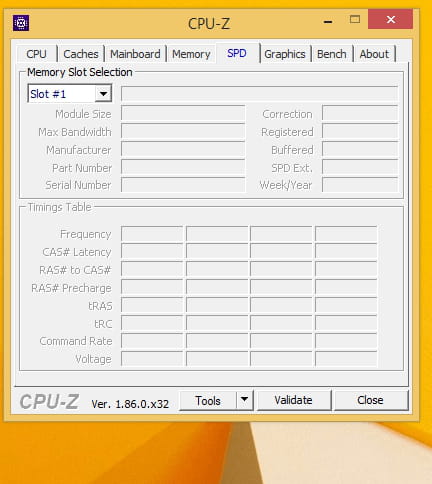This screenshot has width=432, height=484.
Task: Open the Slot #1 dropdown arrow
Action: (x=103, y=94)
